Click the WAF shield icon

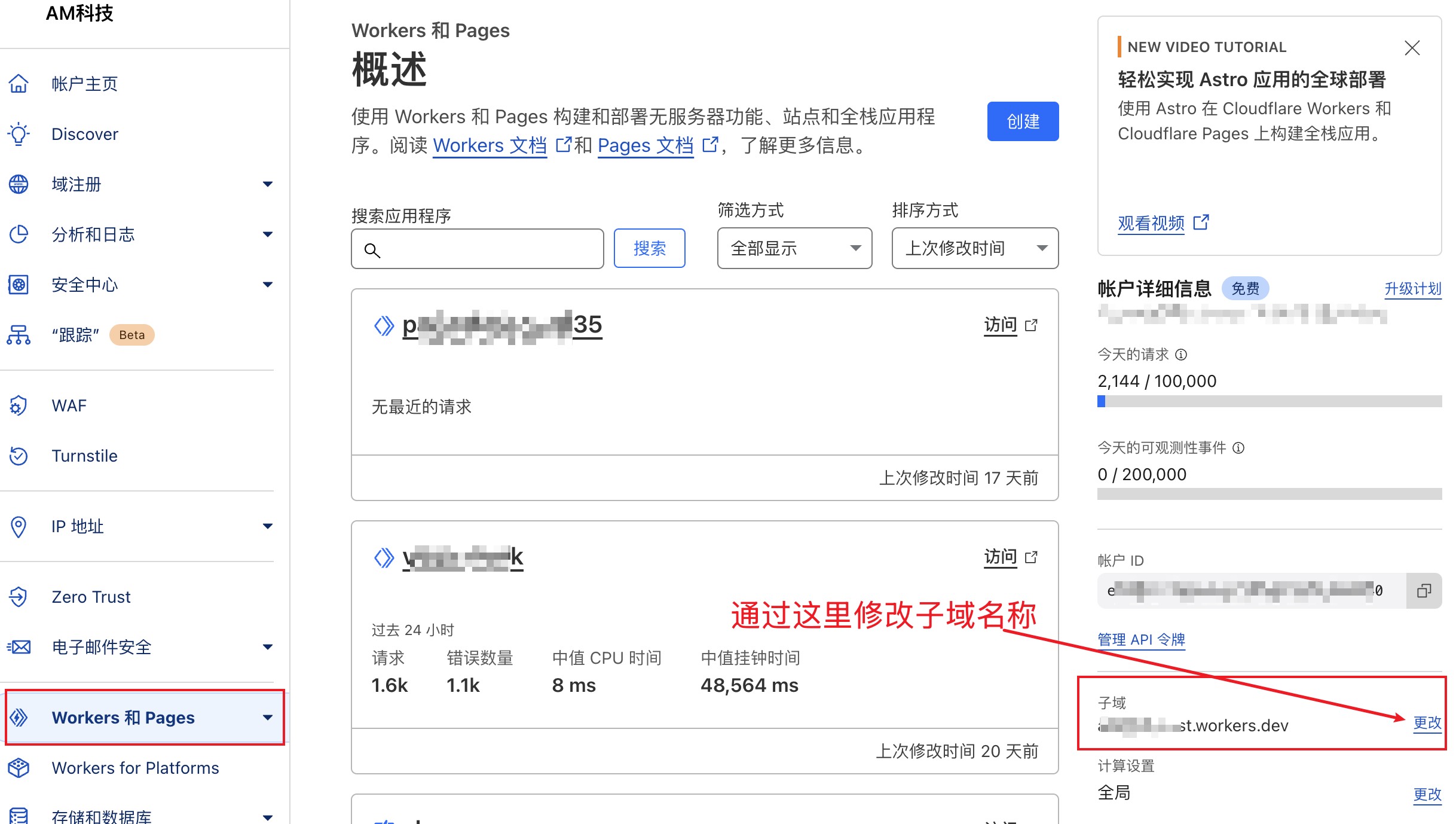pyautogui.click(x=19, y=405)
